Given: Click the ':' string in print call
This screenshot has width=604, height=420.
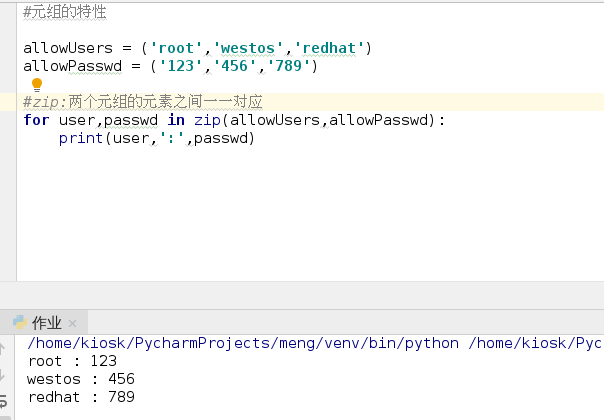Looking at the screenshot, I should pyautogui.click(x=171, y=138).
